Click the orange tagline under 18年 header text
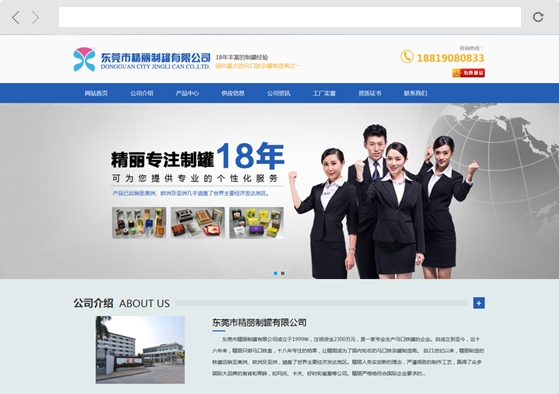Screen dimensions: 559x394 coord(258,66)
